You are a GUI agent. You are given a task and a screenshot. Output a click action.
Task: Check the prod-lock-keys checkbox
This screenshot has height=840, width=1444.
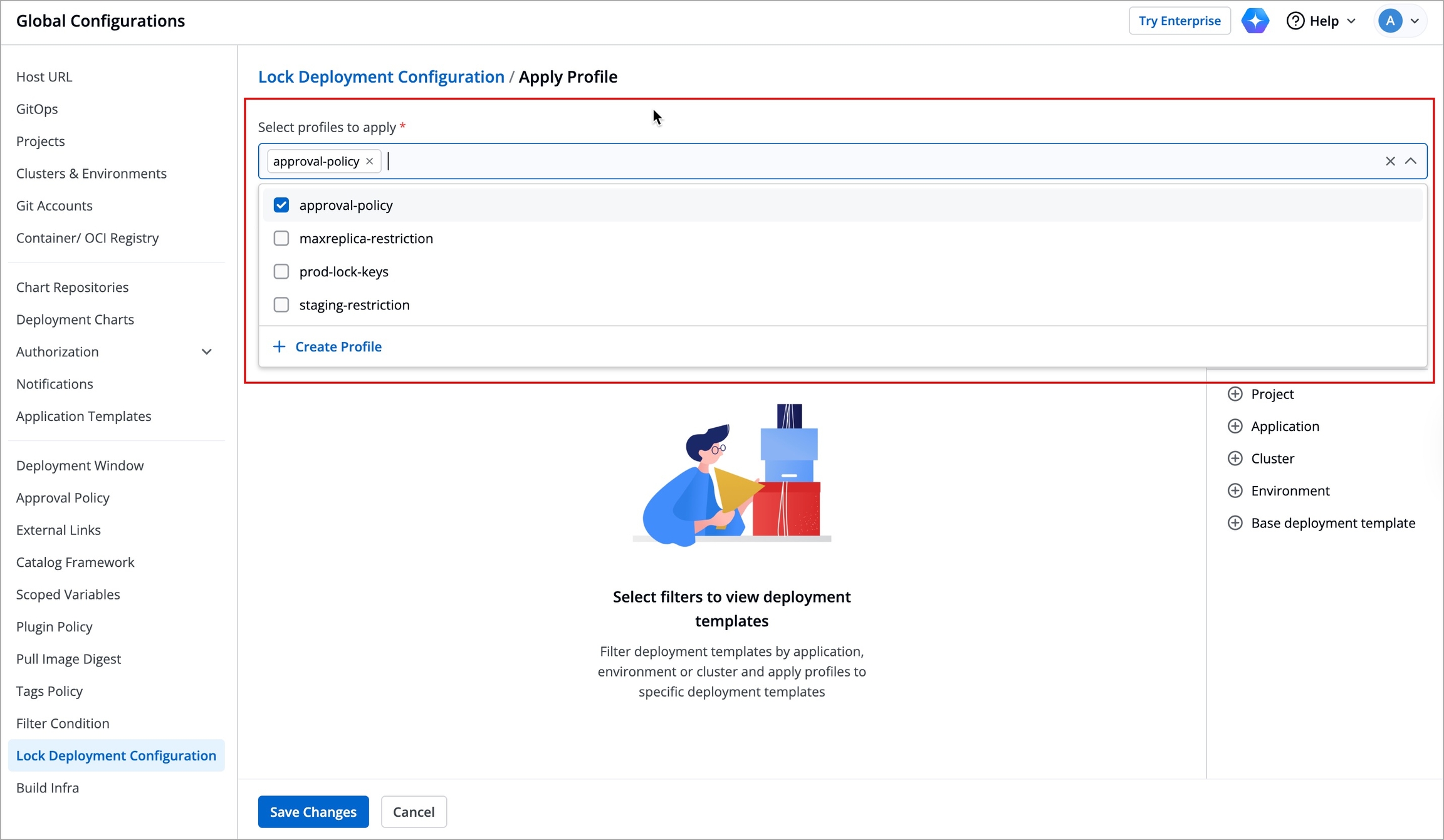(x=281, y=272)
